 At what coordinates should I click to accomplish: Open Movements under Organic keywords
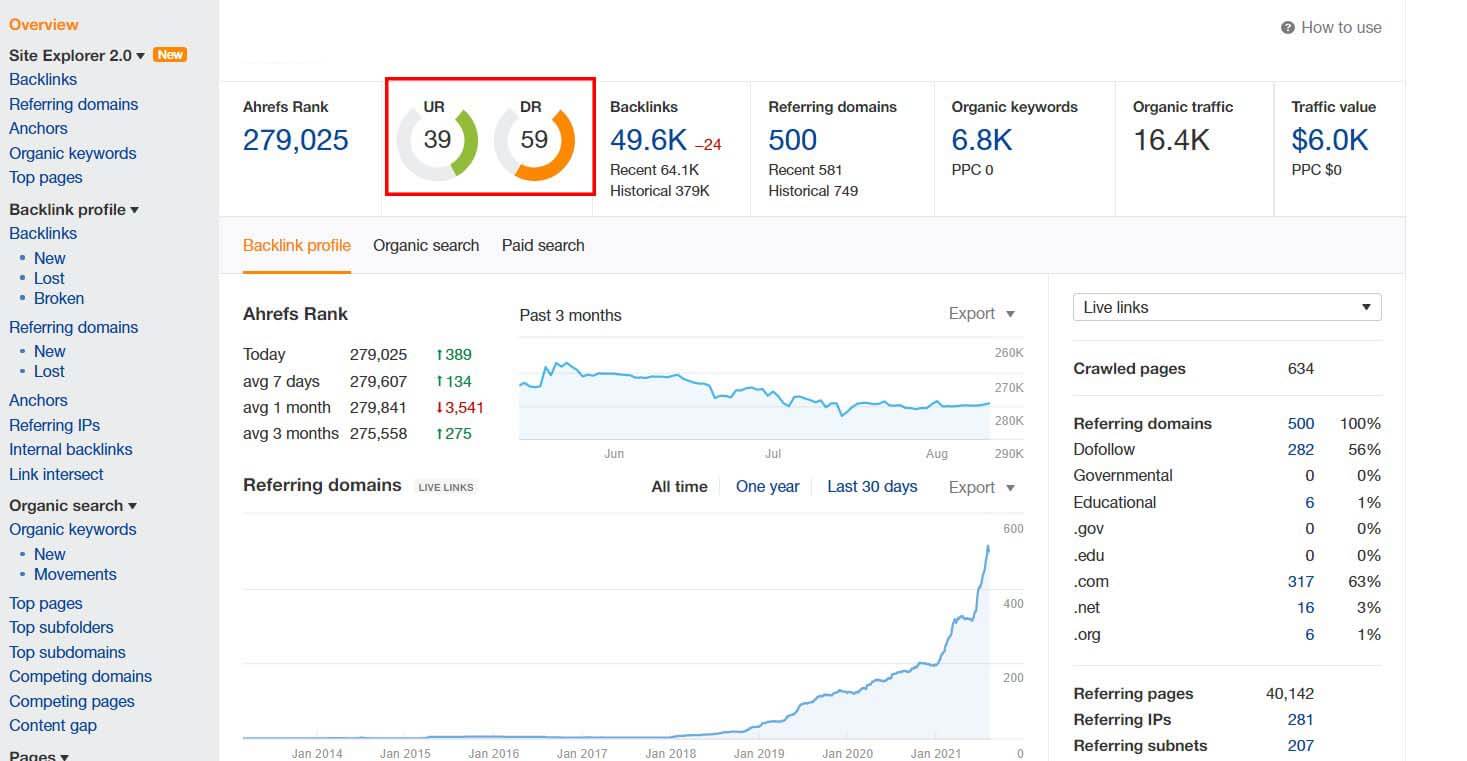tap(75, 574)
